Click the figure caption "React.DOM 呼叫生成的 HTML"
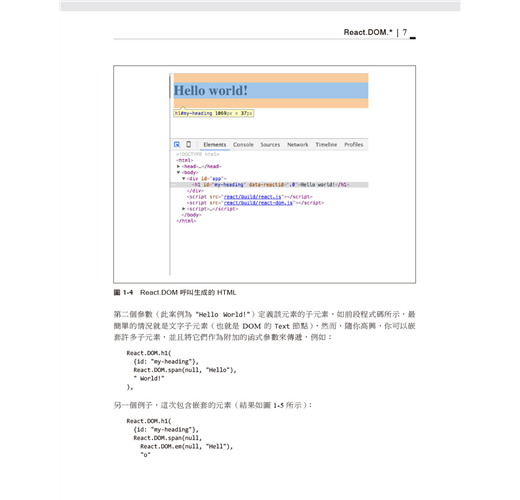 188,292
